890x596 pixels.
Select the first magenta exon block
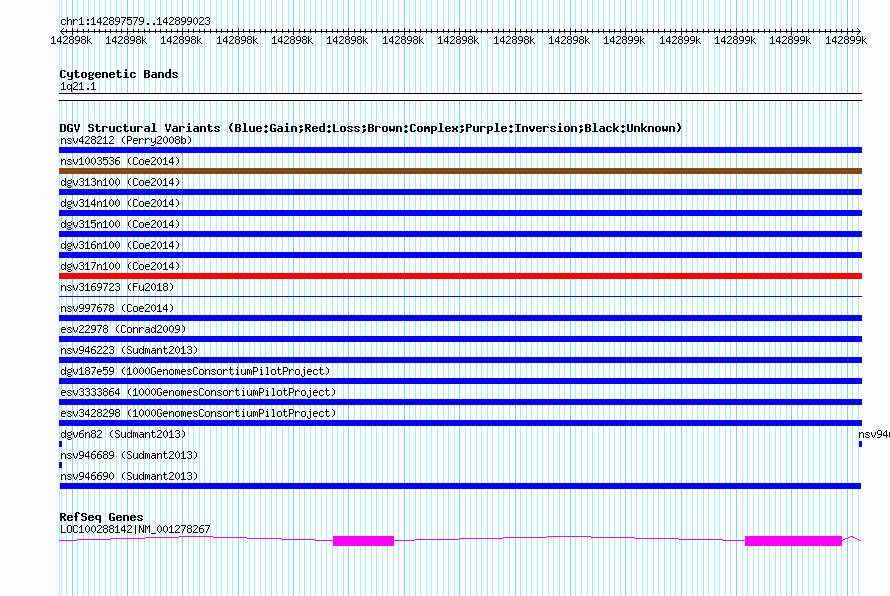click(363, 541)
